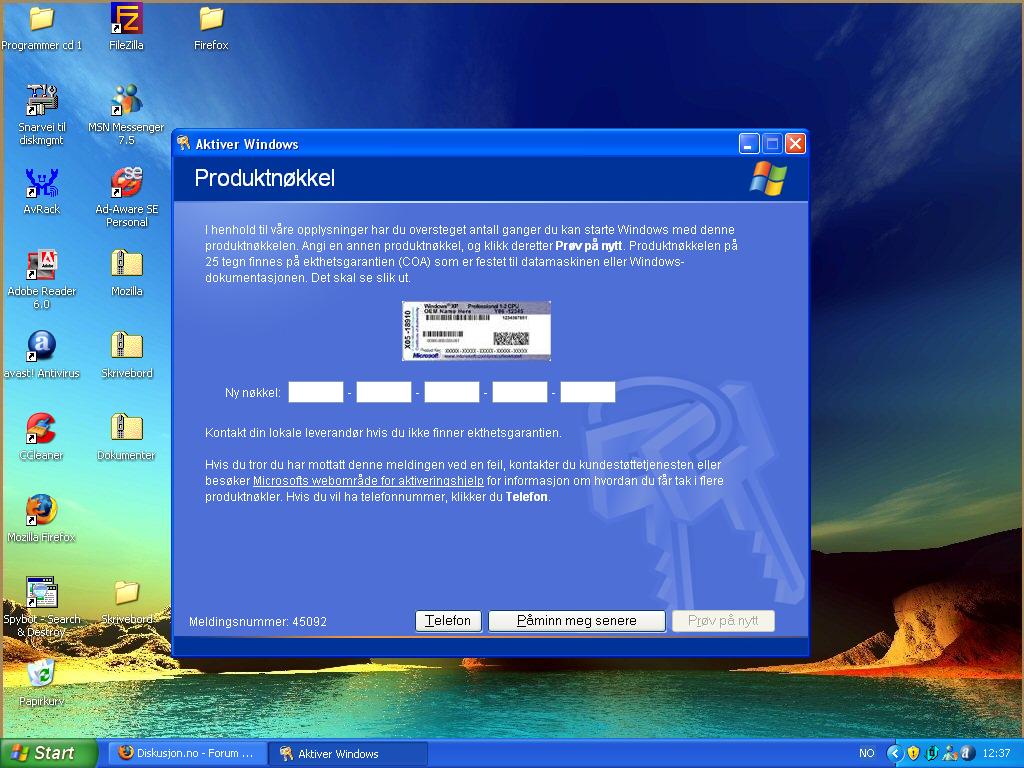
Task: Click the avast tray icon
Action: coord(966,753)
